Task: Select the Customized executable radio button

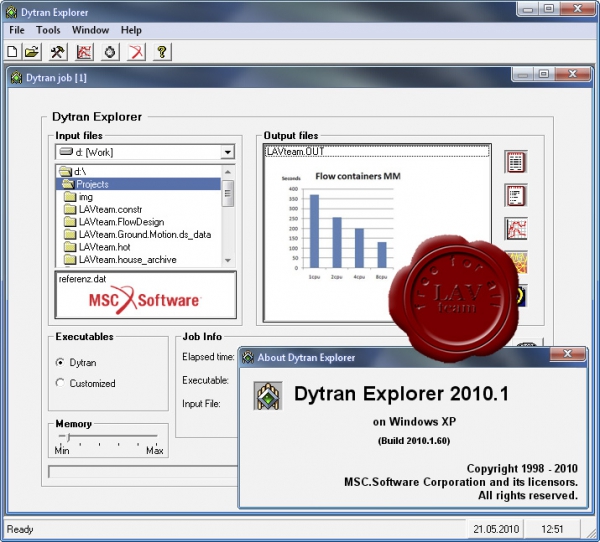Action: pos(60,382)
